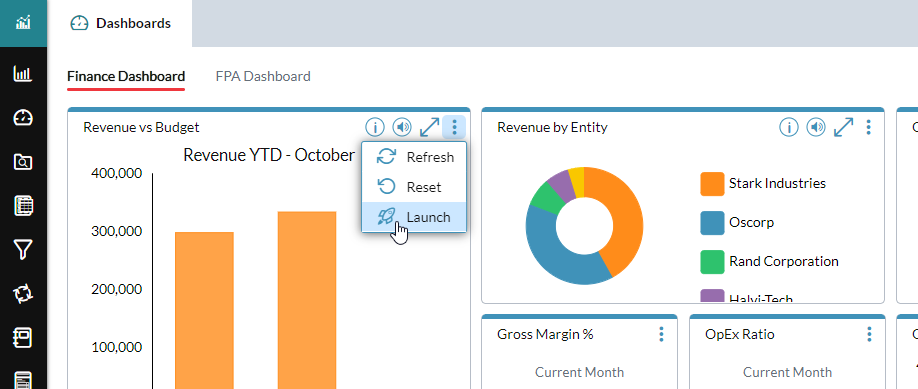The height and width of the screenshot is (389, 918).
Task: Choose Reset from the widget menu
Action: point(415,187)
